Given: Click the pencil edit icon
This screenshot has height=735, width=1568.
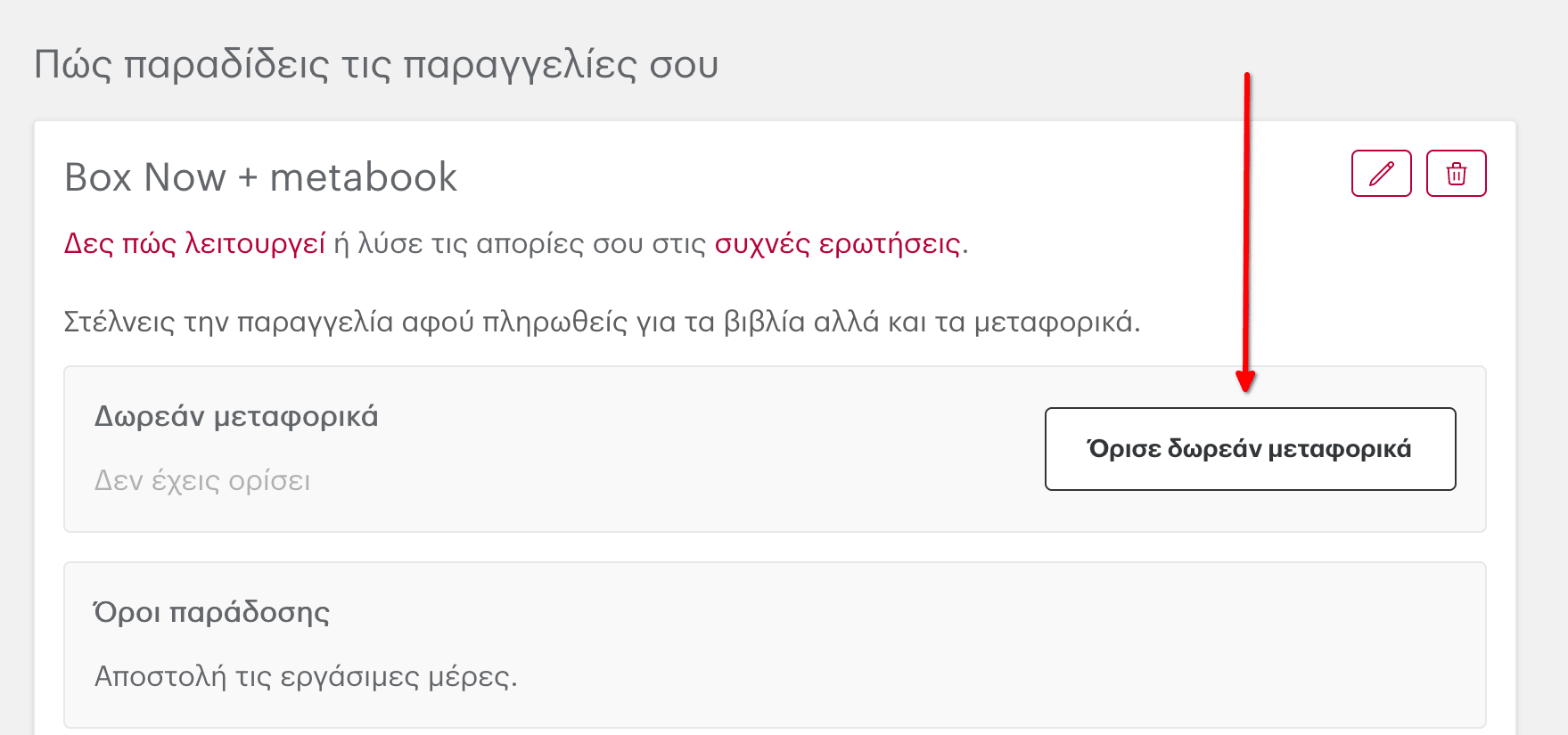Looking at the screenshot, I should (1381, 173).
